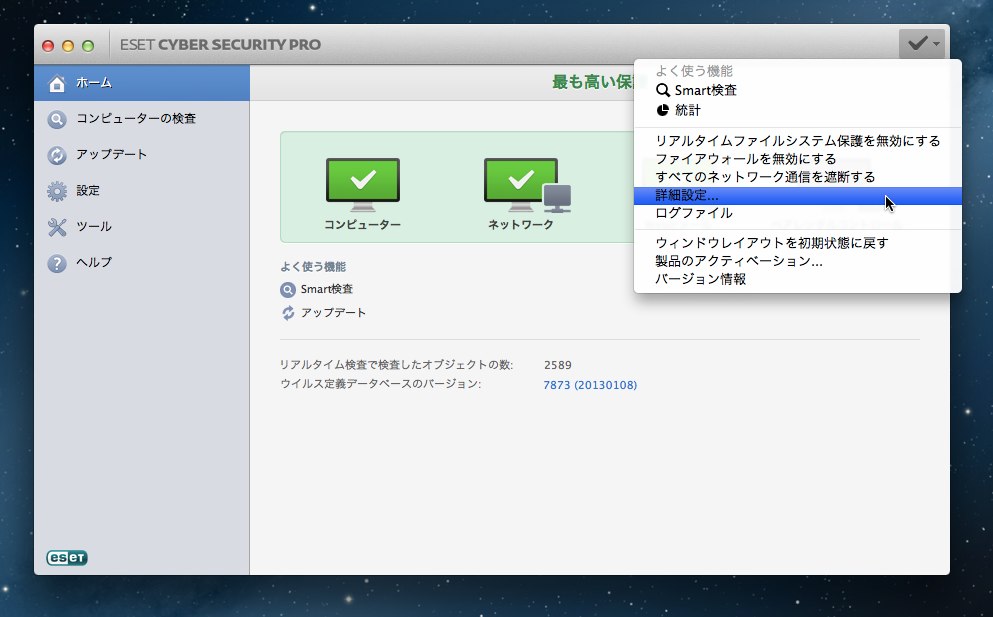Viewport: 993px width, 617px height.
Task: Click the green zoom window button
Action: pos(89,46)
